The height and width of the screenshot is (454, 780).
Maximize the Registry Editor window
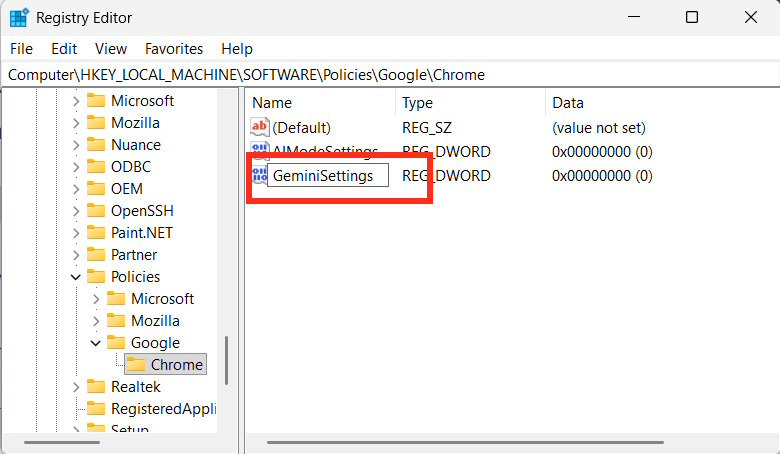(x=691, y=17)
